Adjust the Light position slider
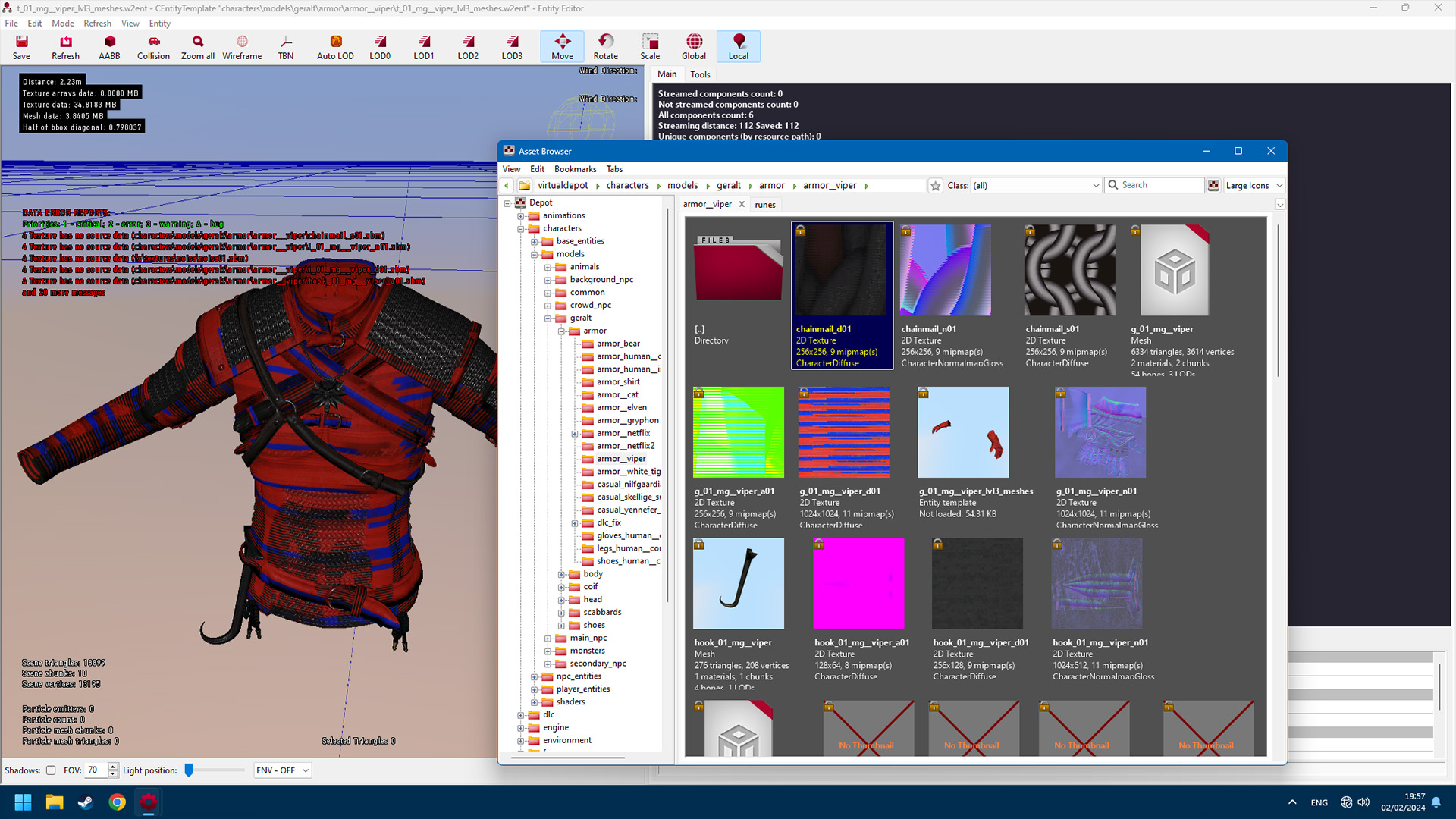 pyautogui.click(x=189, y=770)
